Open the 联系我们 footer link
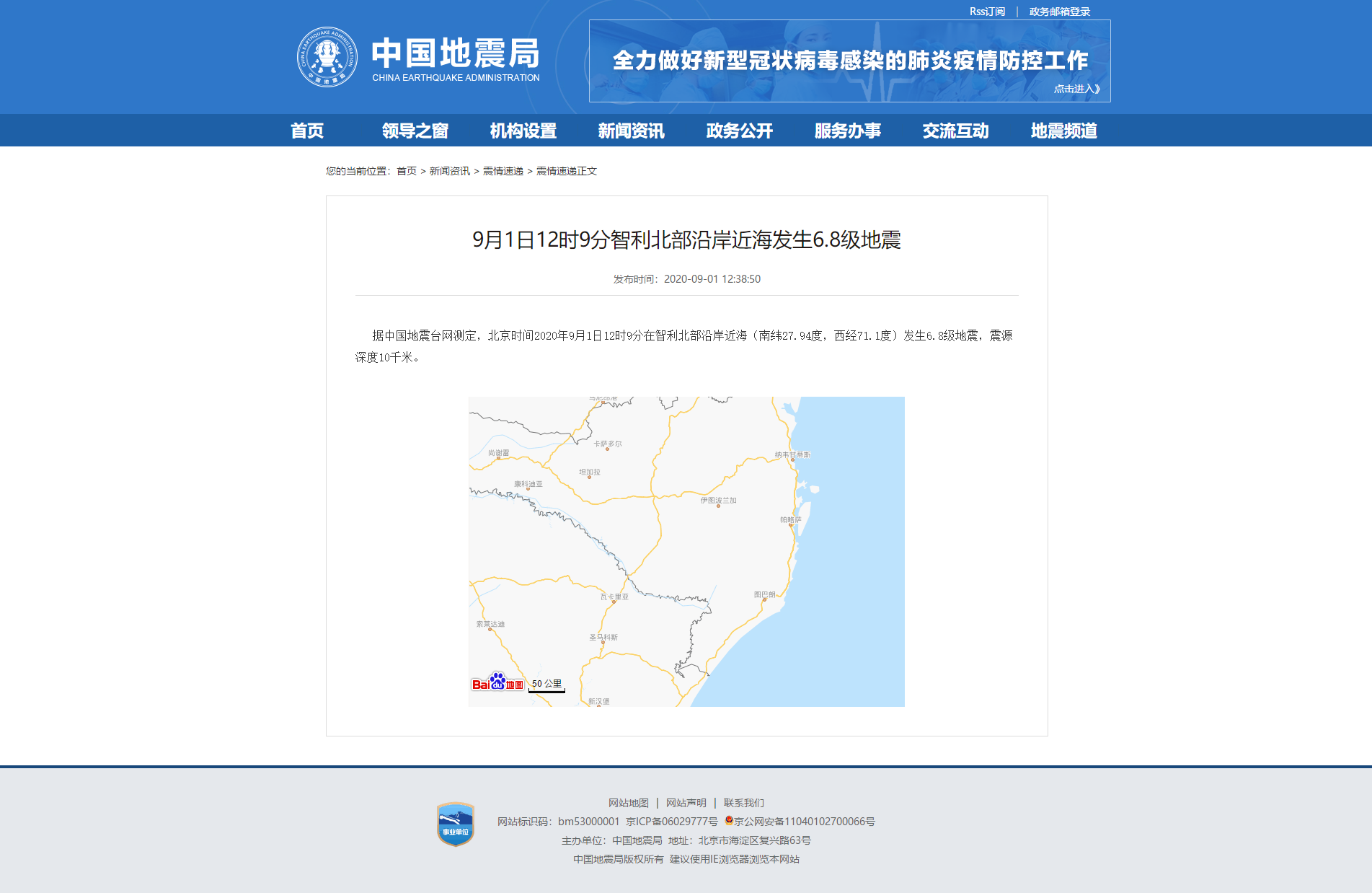Image resolution: width=1372 pixels, height=893 pixels. click(x=743, y=802)
